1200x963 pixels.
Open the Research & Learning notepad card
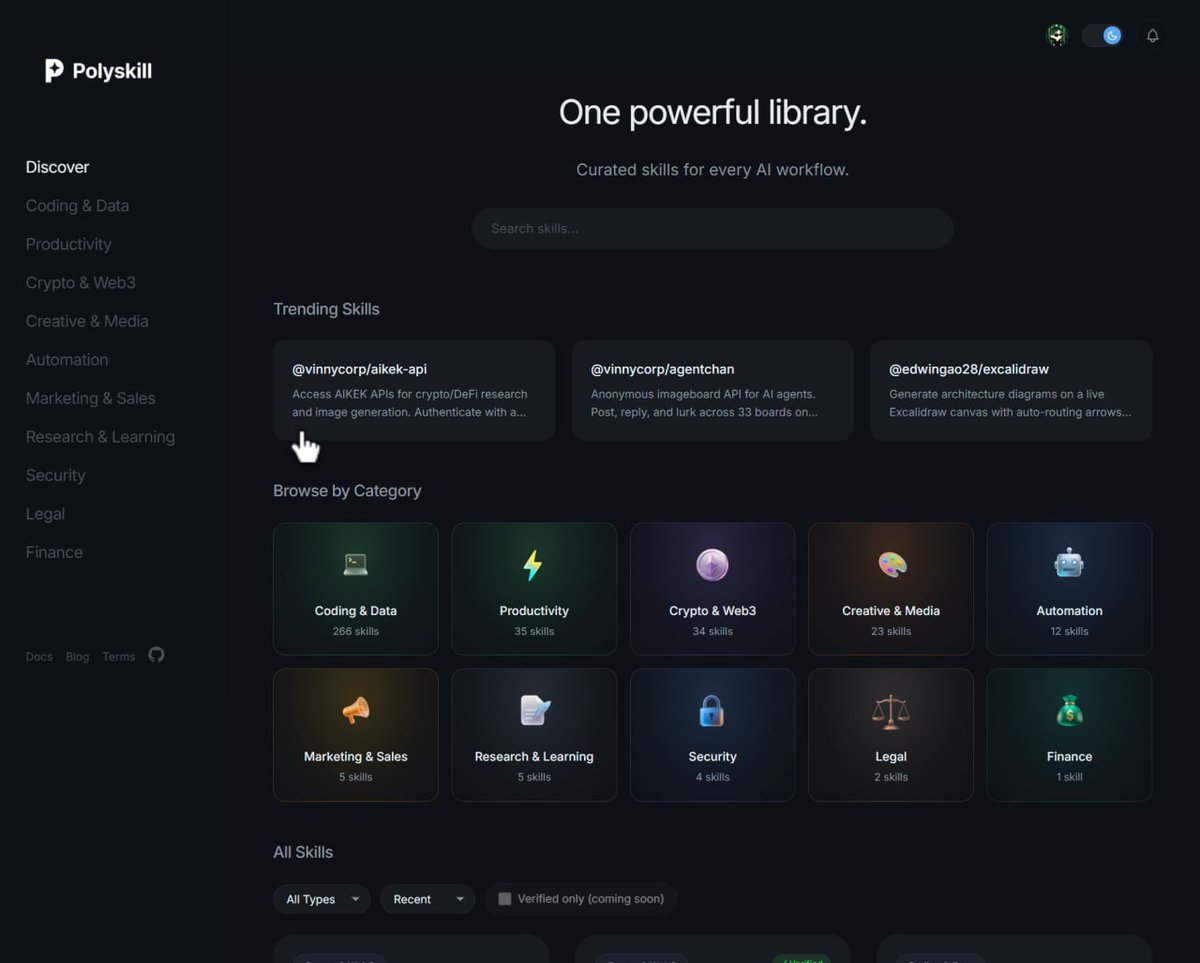tap(534, 735)
